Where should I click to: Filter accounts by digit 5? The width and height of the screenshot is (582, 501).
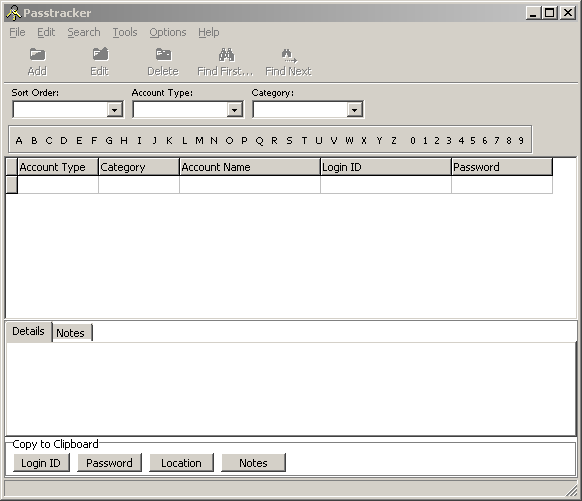point(473,141)
